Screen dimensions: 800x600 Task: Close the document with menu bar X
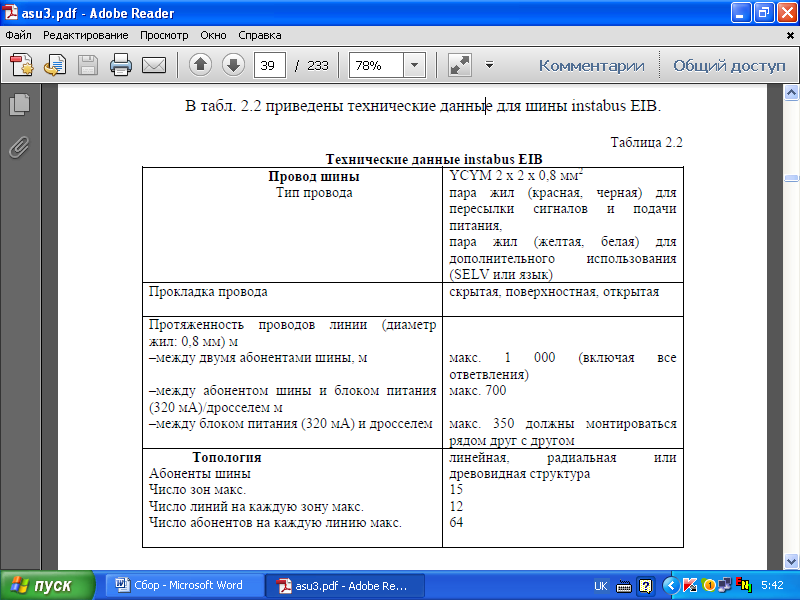(x=790, y=36)
